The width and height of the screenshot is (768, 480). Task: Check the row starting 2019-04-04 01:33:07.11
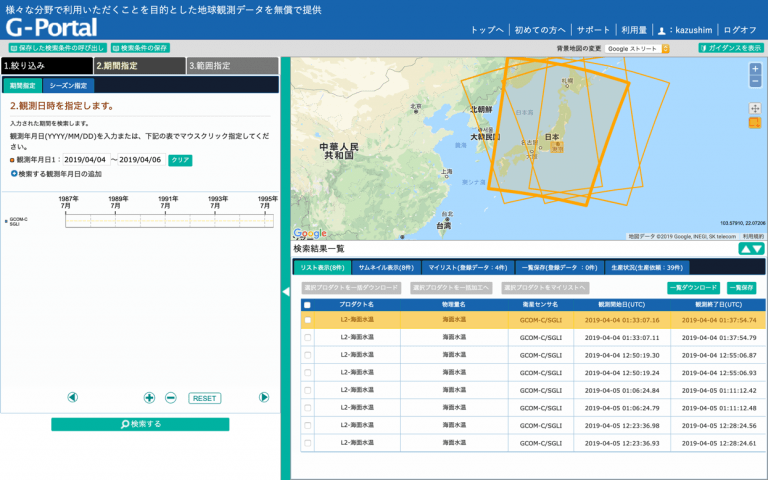point(307,337)
